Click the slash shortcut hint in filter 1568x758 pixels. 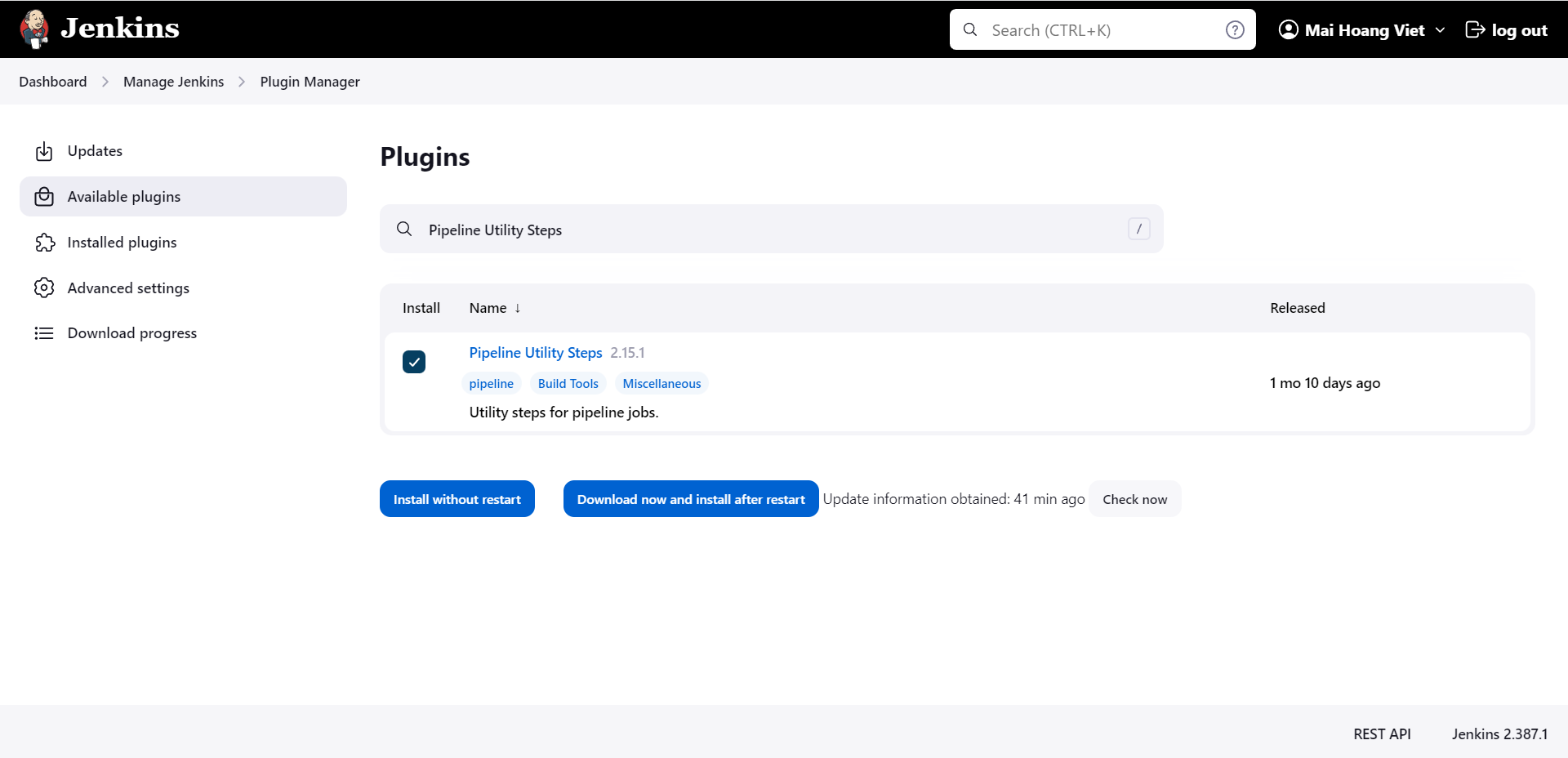coord(1139,229)
